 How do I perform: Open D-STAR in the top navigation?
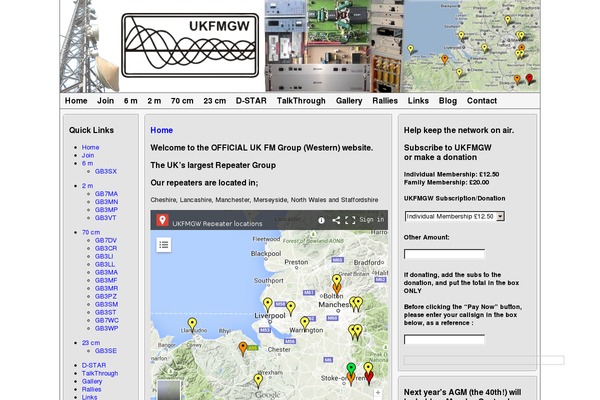pyautogui.click(x=251, y=101)
